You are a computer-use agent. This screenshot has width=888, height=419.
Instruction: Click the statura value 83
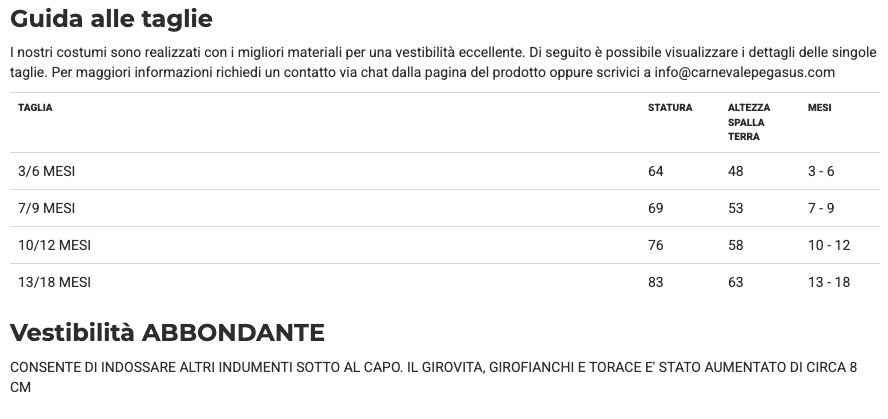[656, 282]
